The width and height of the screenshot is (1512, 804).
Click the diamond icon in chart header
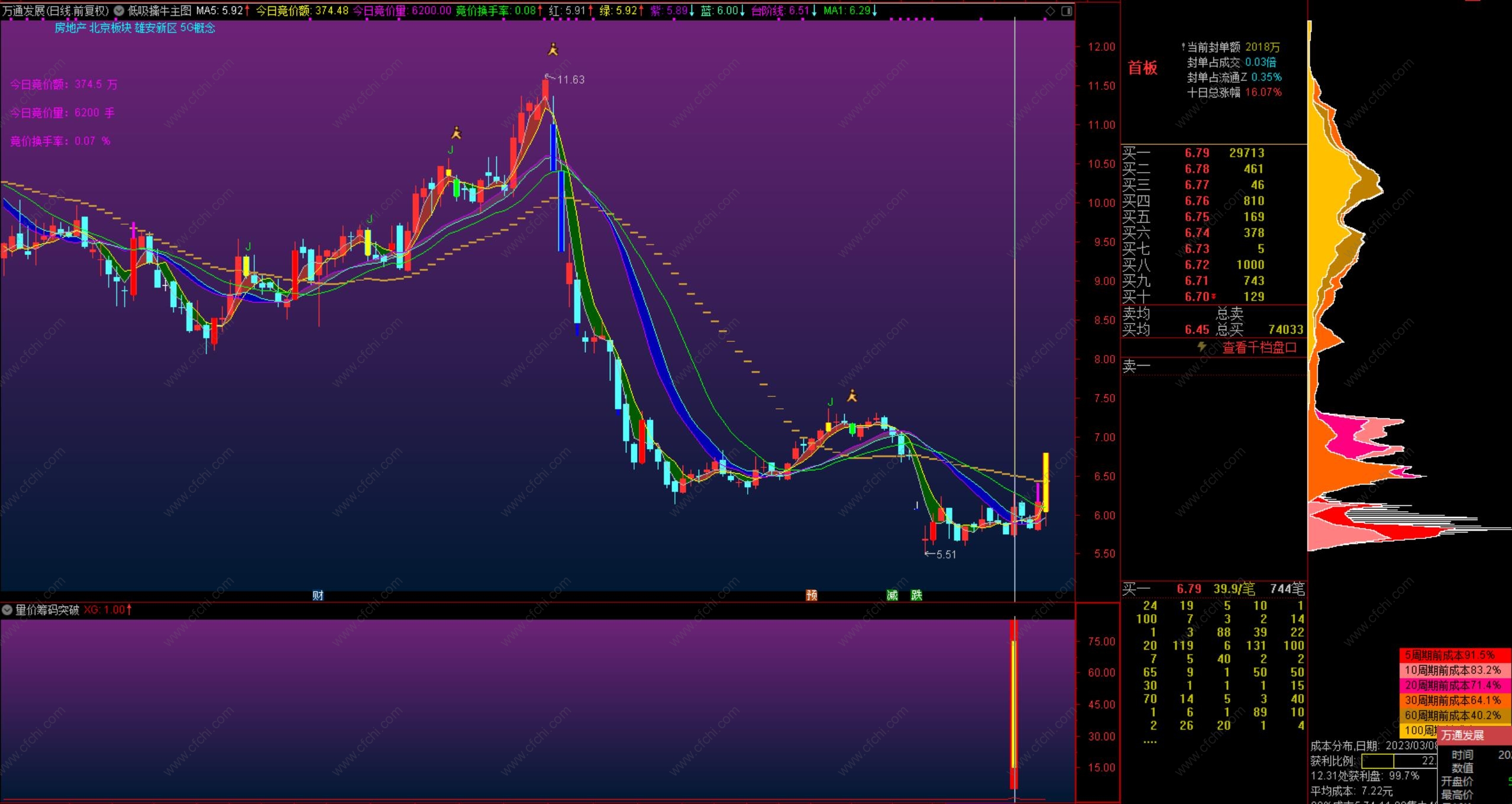1050,11
